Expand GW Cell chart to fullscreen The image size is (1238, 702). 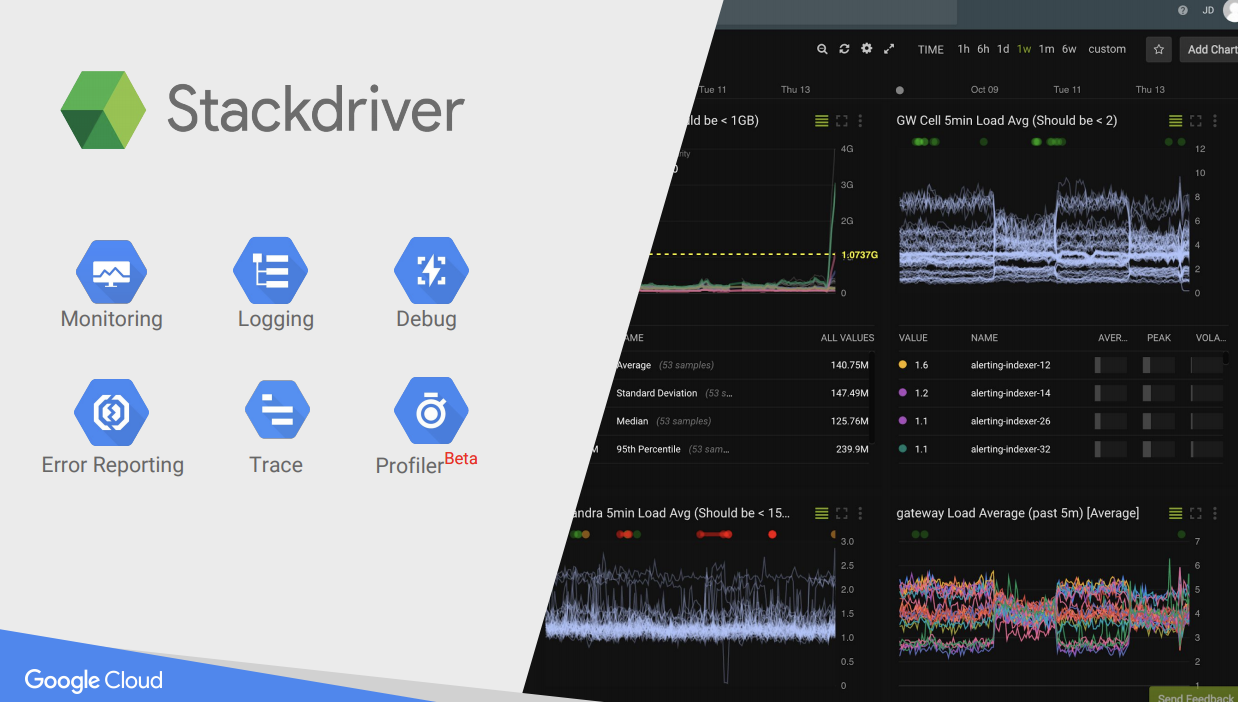[1196, 121]
